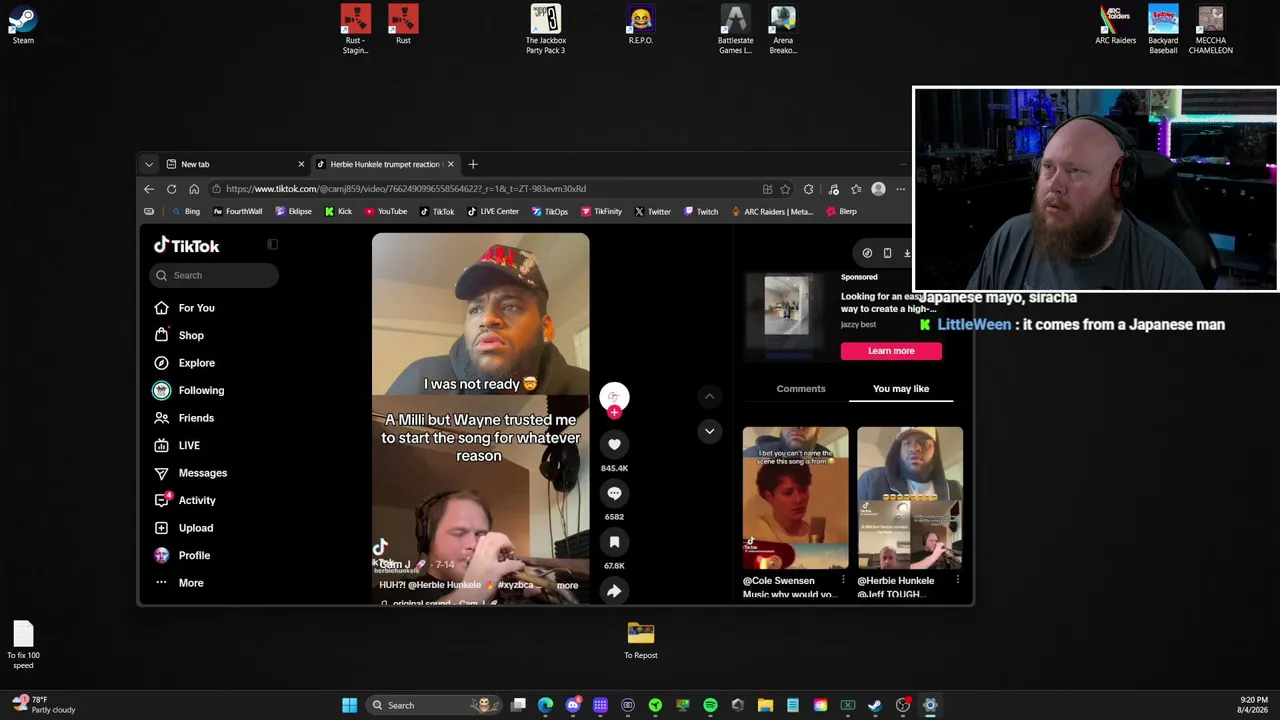Open the Herbie Hunkele recommended video thumbnail
This screenshot has height=720, width=1280.
[910, 498]
